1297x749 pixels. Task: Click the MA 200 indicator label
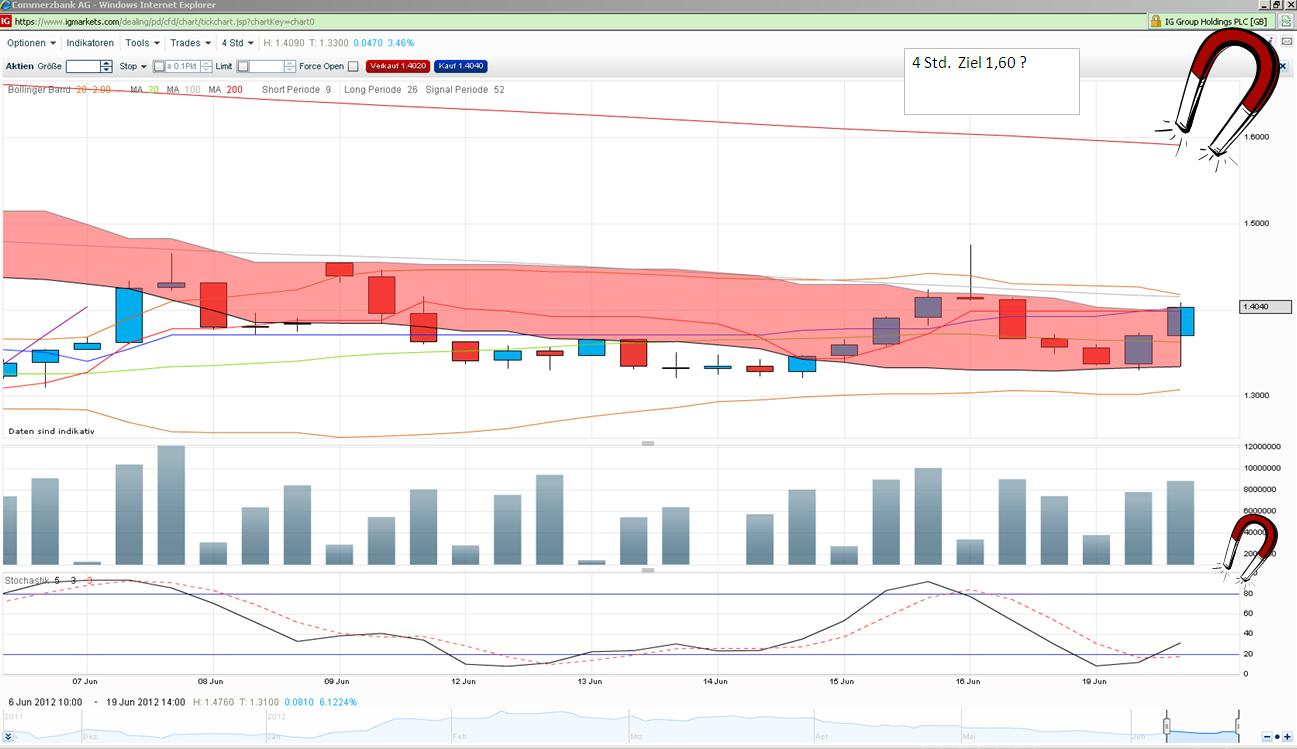coord(226,90)
